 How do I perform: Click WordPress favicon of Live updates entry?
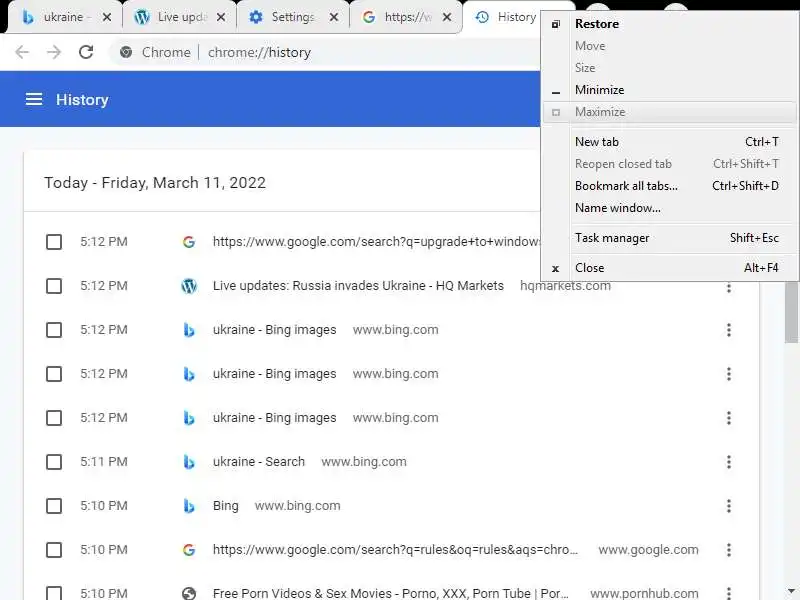[x=189, y=286]
